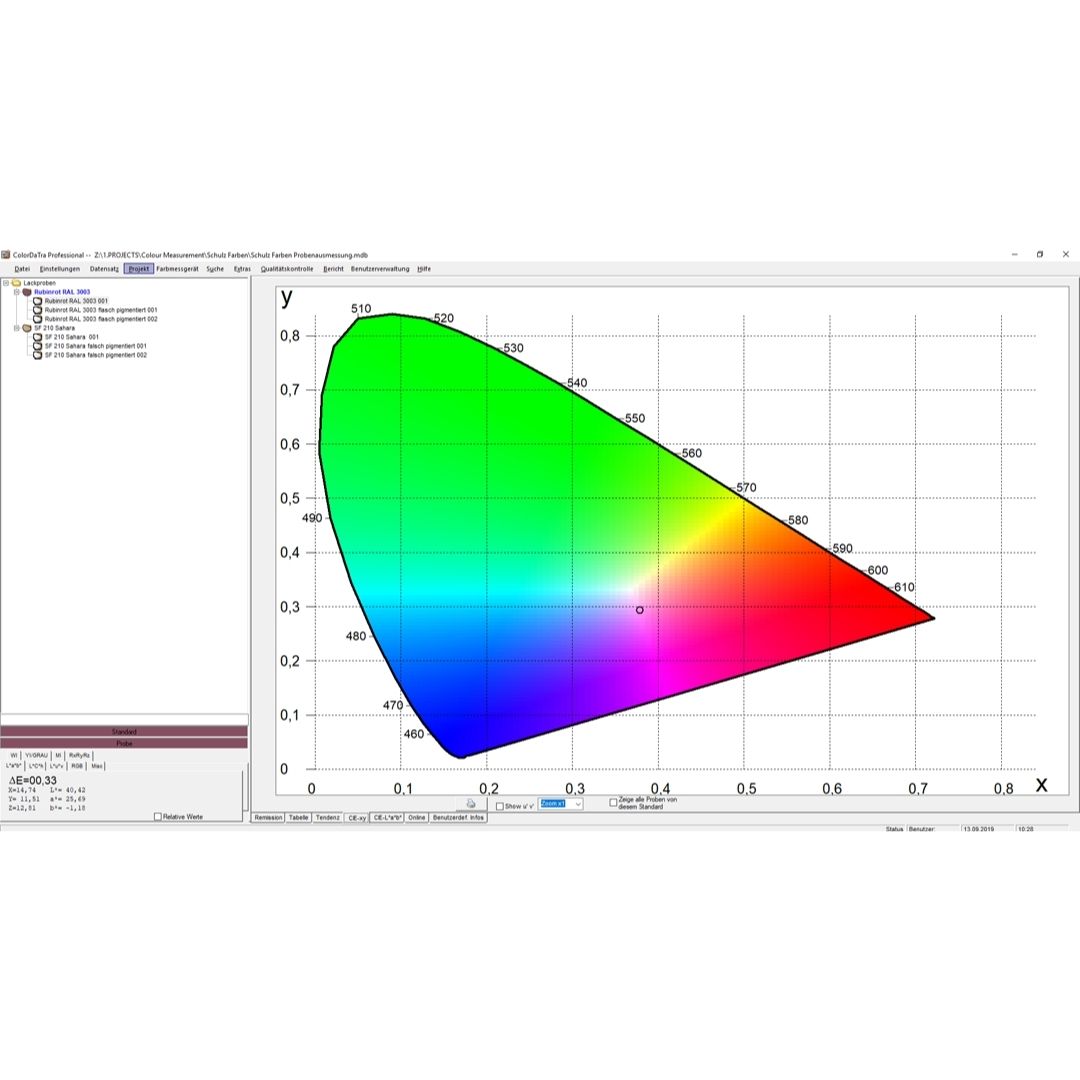Switch to the CIE-L*a*b* tab

[387, 818]
